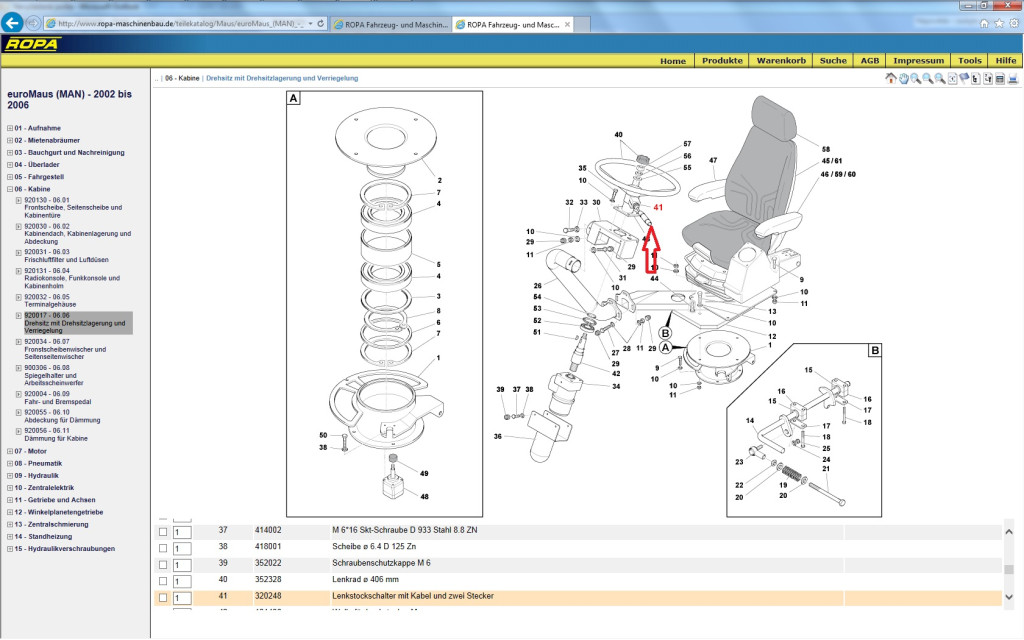Collapse 06 - Kabine node
The height and width of the screenshot is (640, 1024).
tap(10, 189)
